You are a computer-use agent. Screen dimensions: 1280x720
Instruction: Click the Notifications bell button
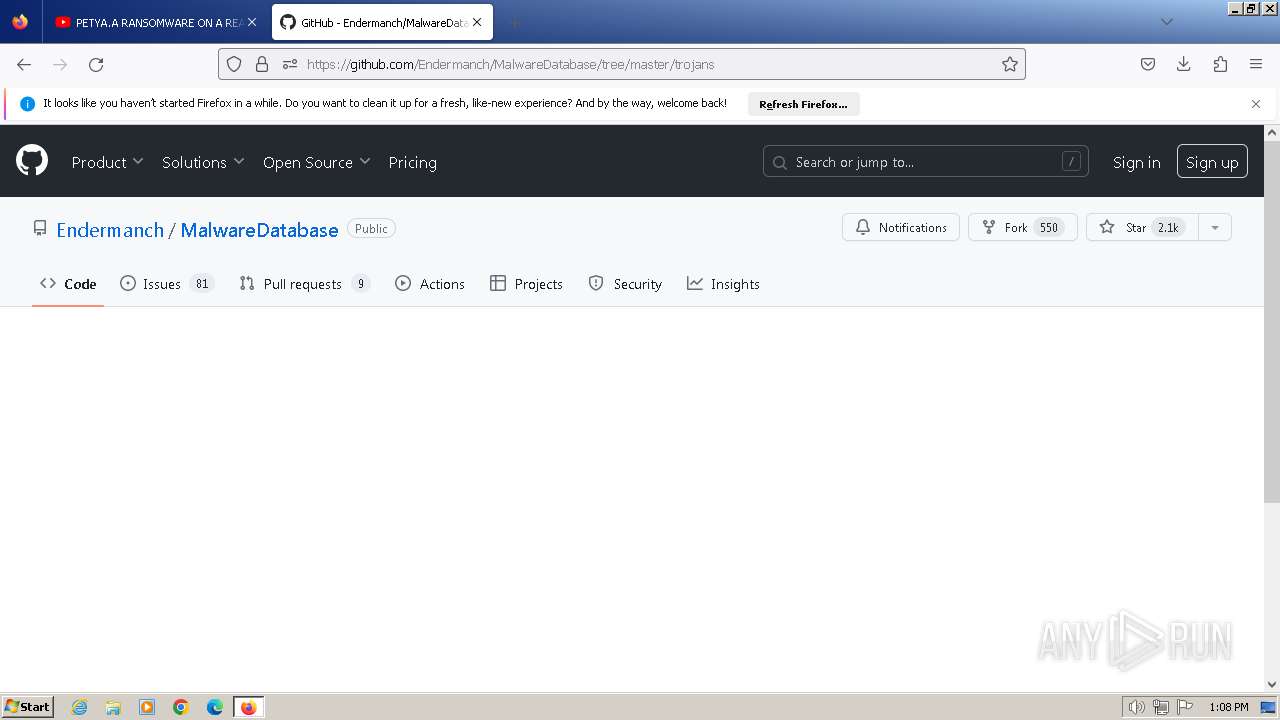coord(901,228)
